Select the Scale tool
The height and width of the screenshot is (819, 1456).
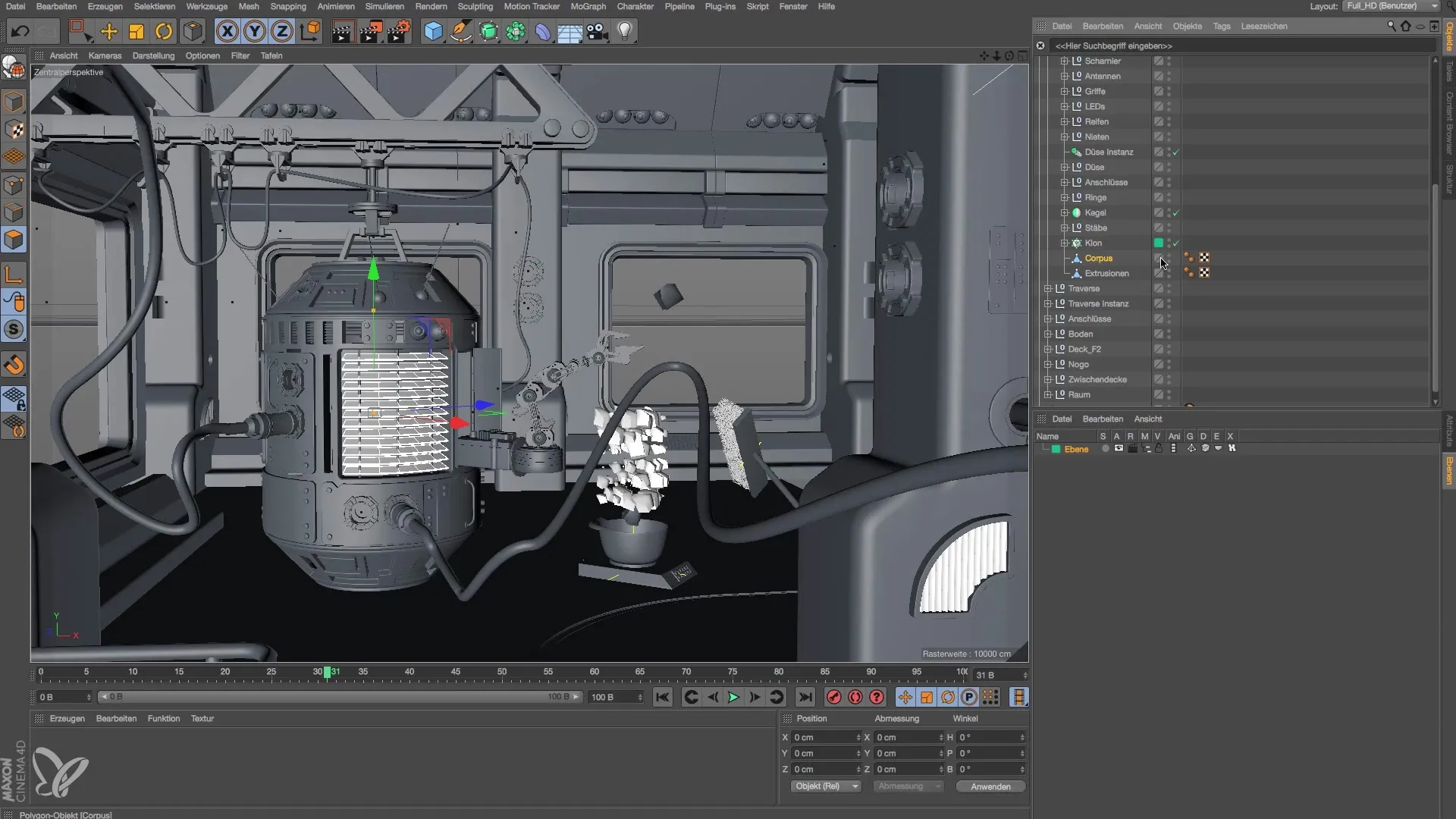(x=136, y=32)
